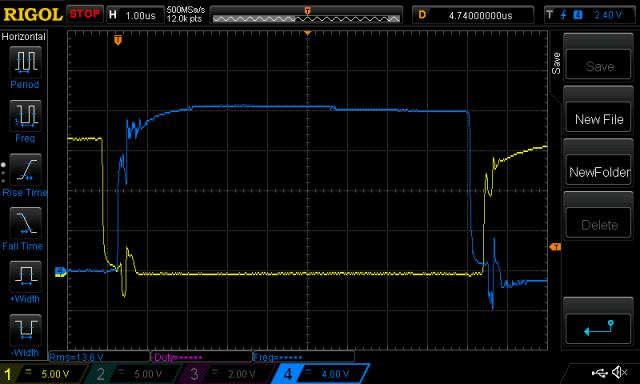Enable channel 3 at 2.00 V
The width and height of the screenshot is (640, 384).
[x=228, y=374]
